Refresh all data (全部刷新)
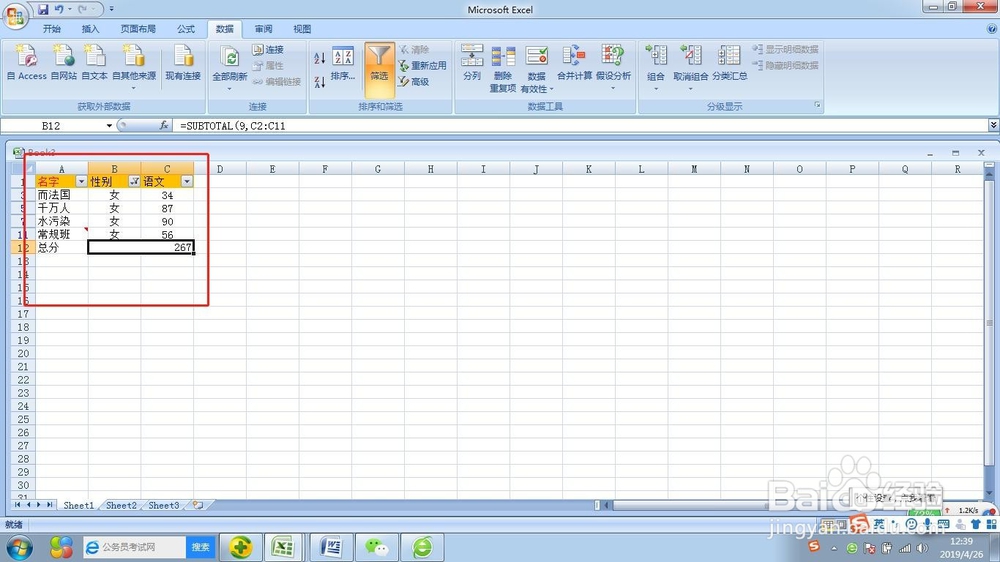This screenshot has width=1000, height=562. [x=230, y=63]
